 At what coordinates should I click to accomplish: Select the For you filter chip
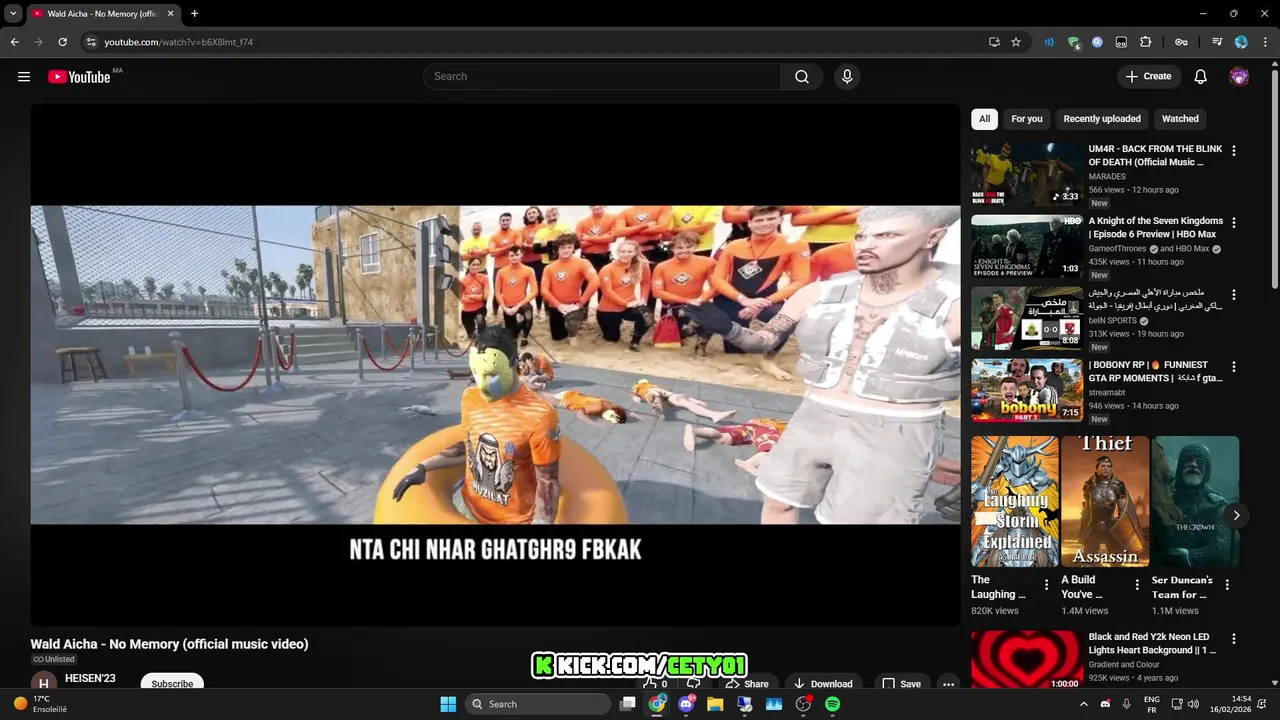point(1026,119)
